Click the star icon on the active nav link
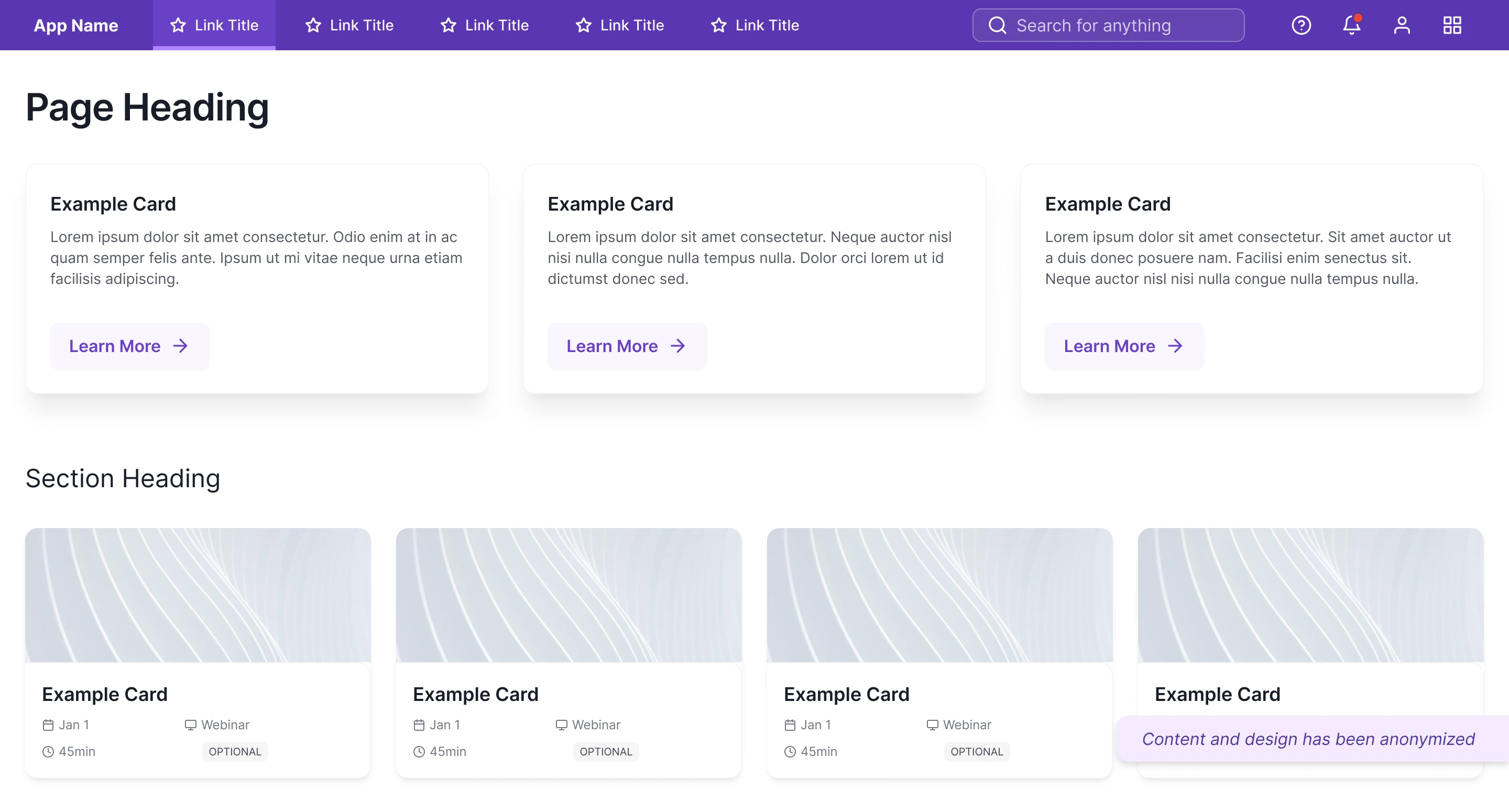Image resolution: width=1509 pixels, height=812 pixels. click(178, 25)
